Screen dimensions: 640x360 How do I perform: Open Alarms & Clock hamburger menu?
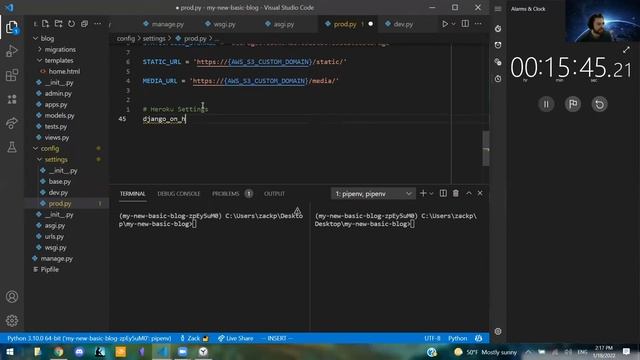coord(498,9)
